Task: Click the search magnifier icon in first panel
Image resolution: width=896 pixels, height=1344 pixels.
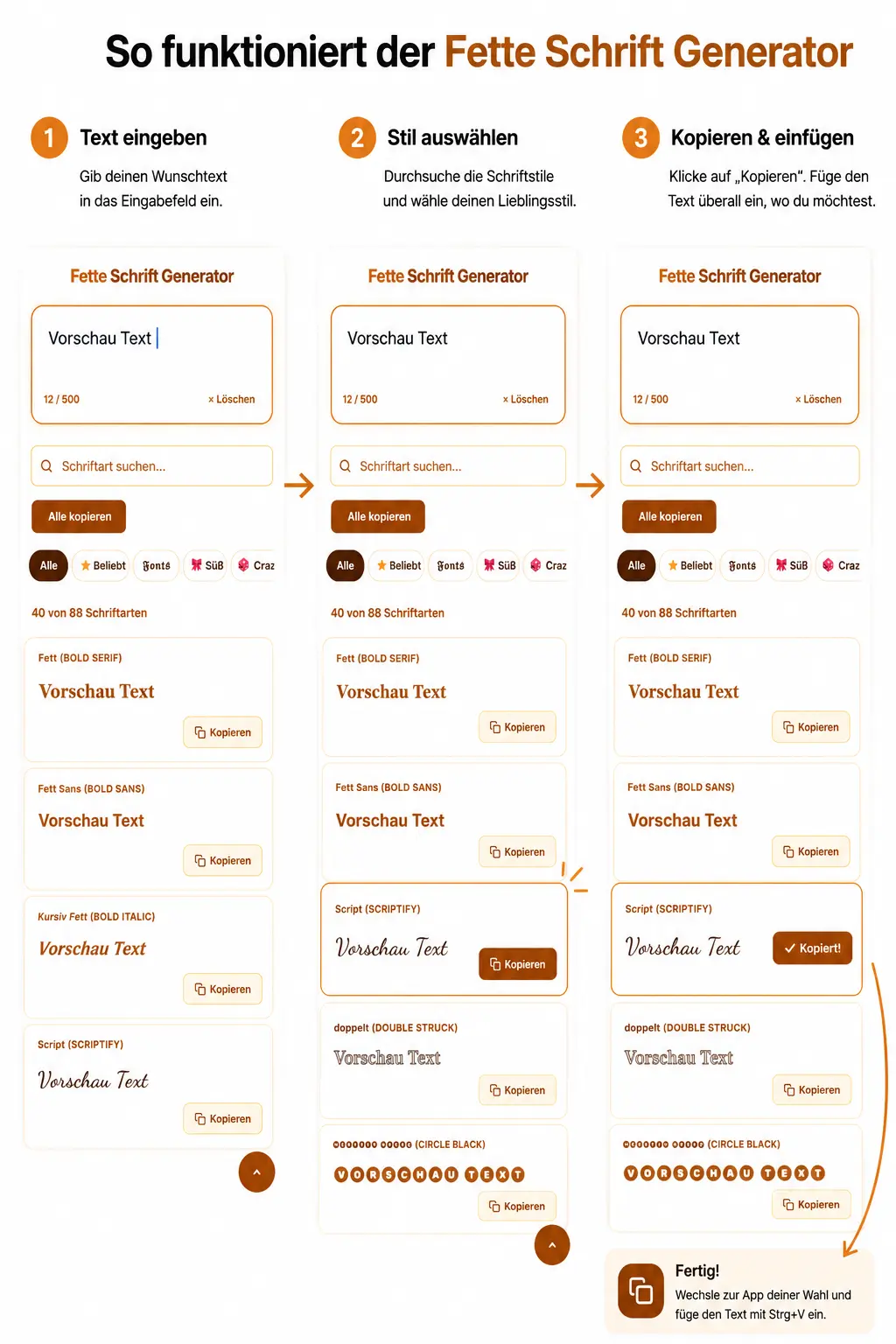Action: (x=47, y=466)
